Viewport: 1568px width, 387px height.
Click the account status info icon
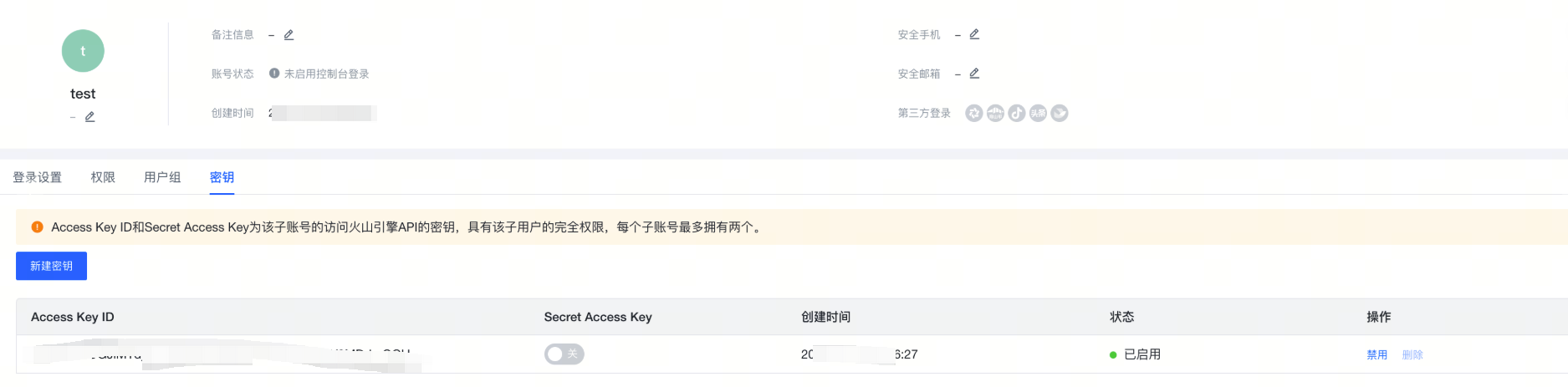click(274, 74)
